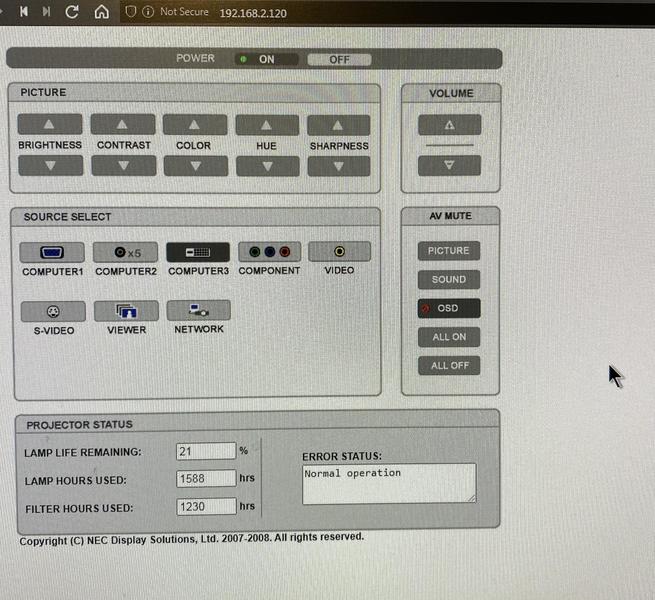Image resolution: width=655 pixels, height=600 pixels.
Task: Go to the browser home page
Action: (102, 12)
